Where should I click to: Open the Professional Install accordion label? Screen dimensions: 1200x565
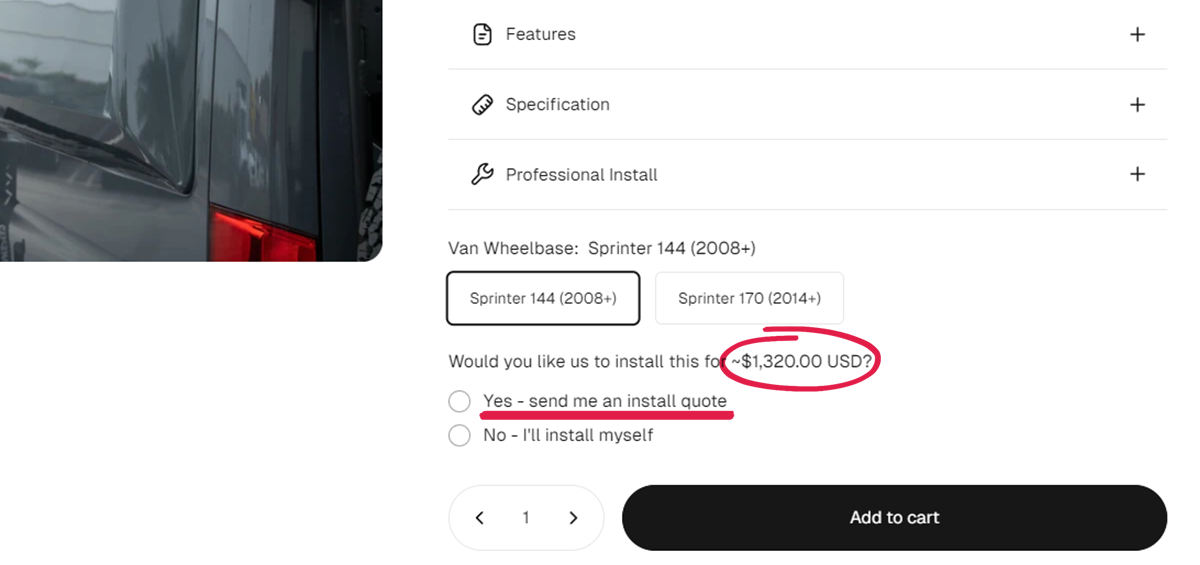[x=581, y=175]
